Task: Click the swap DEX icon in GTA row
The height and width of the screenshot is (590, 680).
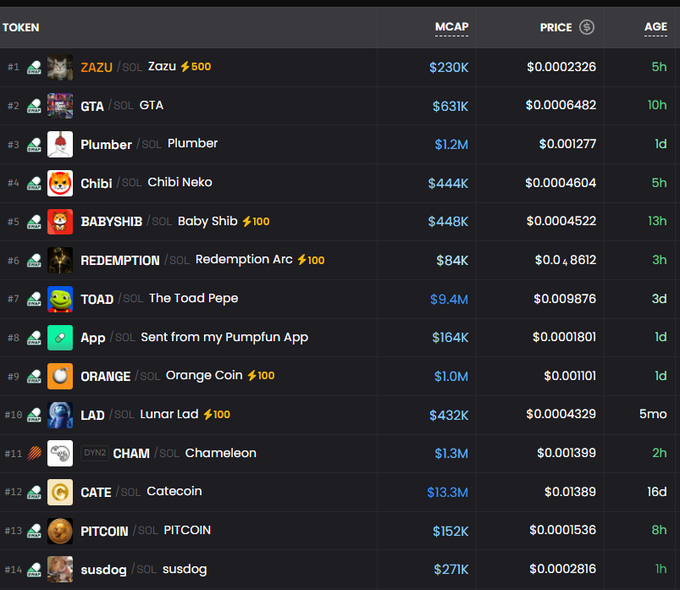Action: click(34, 106)
